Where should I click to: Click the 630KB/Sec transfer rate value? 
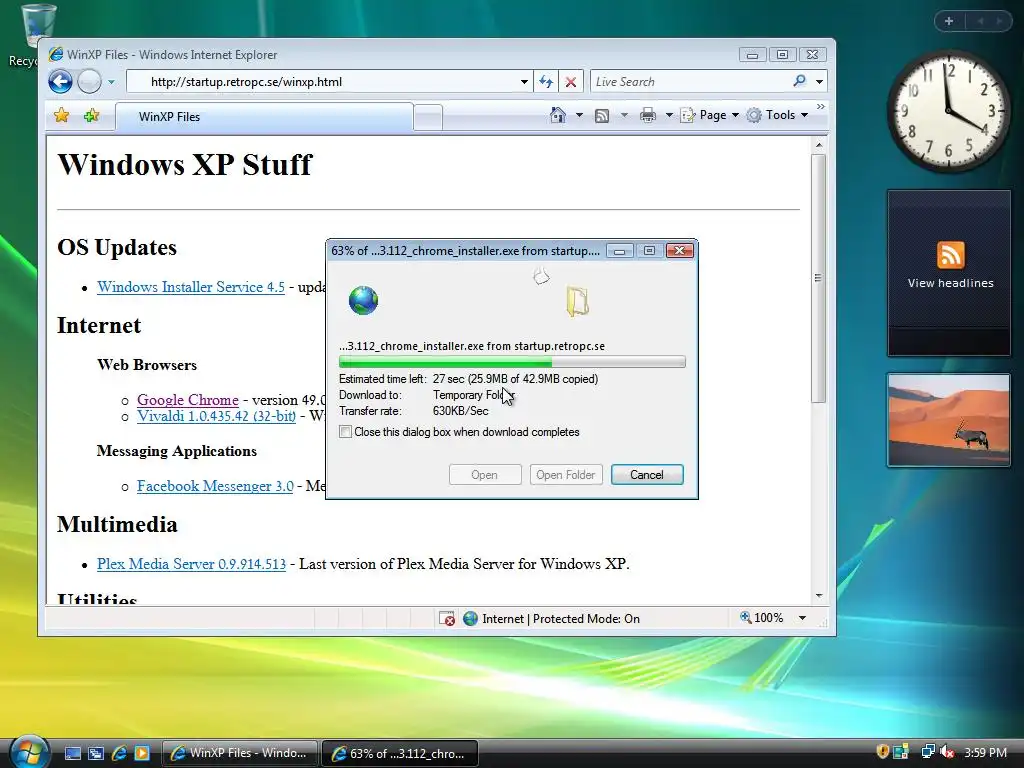[460, 411]
